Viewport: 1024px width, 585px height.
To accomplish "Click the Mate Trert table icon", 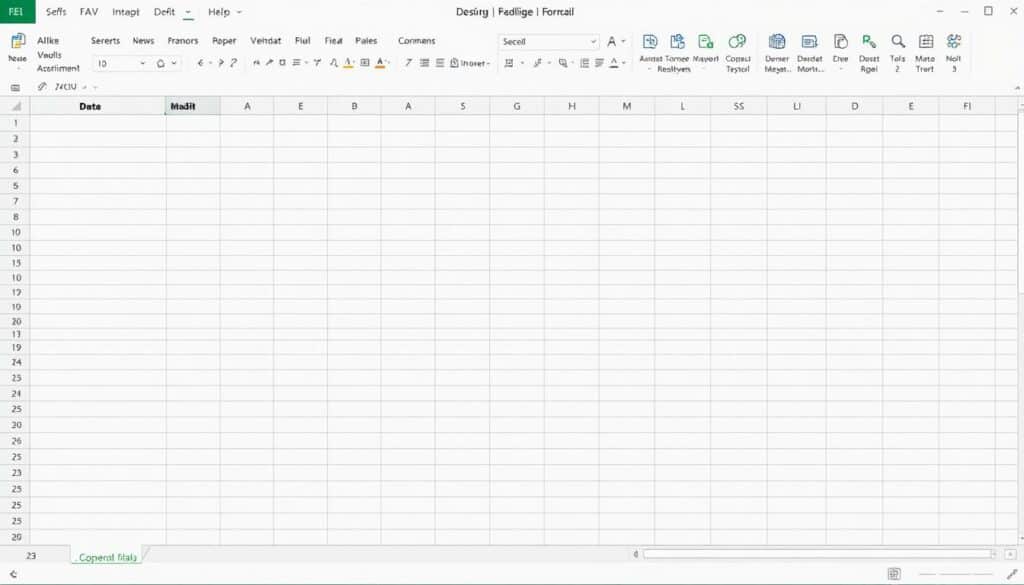I will [925, 42].
